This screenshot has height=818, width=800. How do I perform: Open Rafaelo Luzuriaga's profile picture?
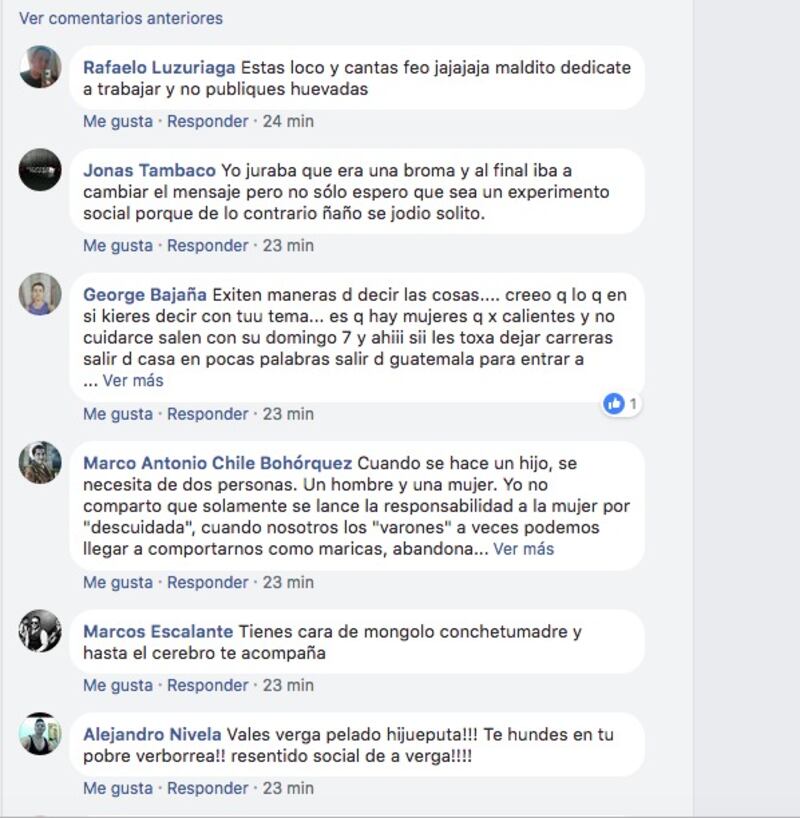tap(40, 67)
